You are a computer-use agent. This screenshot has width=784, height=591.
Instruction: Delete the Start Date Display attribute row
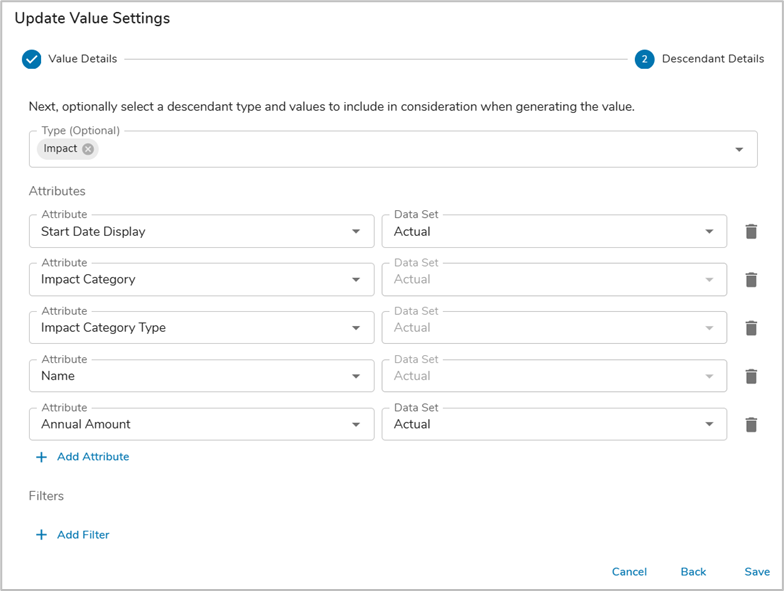click(751, 232)
